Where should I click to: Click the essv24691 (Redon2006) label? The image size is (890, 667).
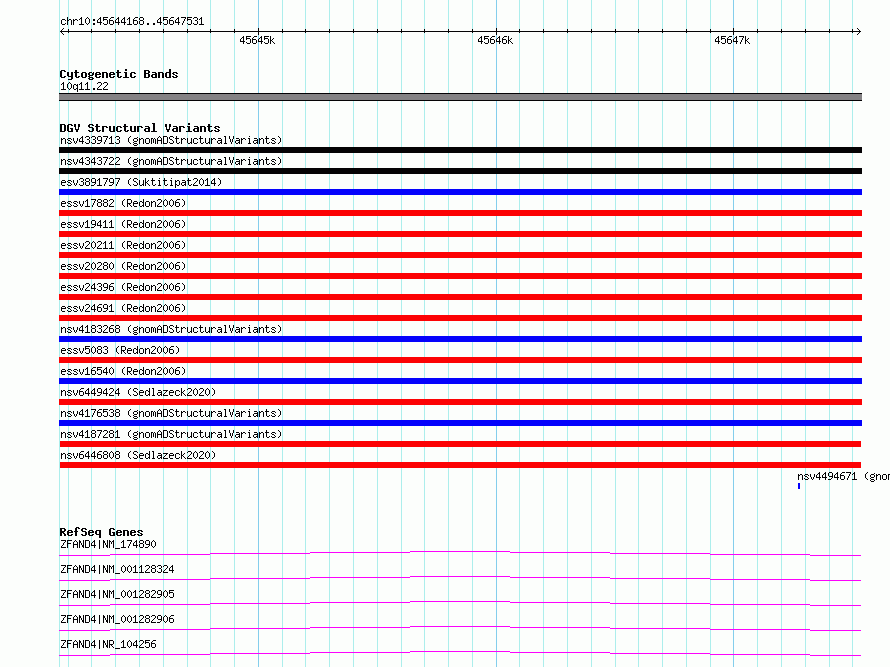(x=123, y=308)
